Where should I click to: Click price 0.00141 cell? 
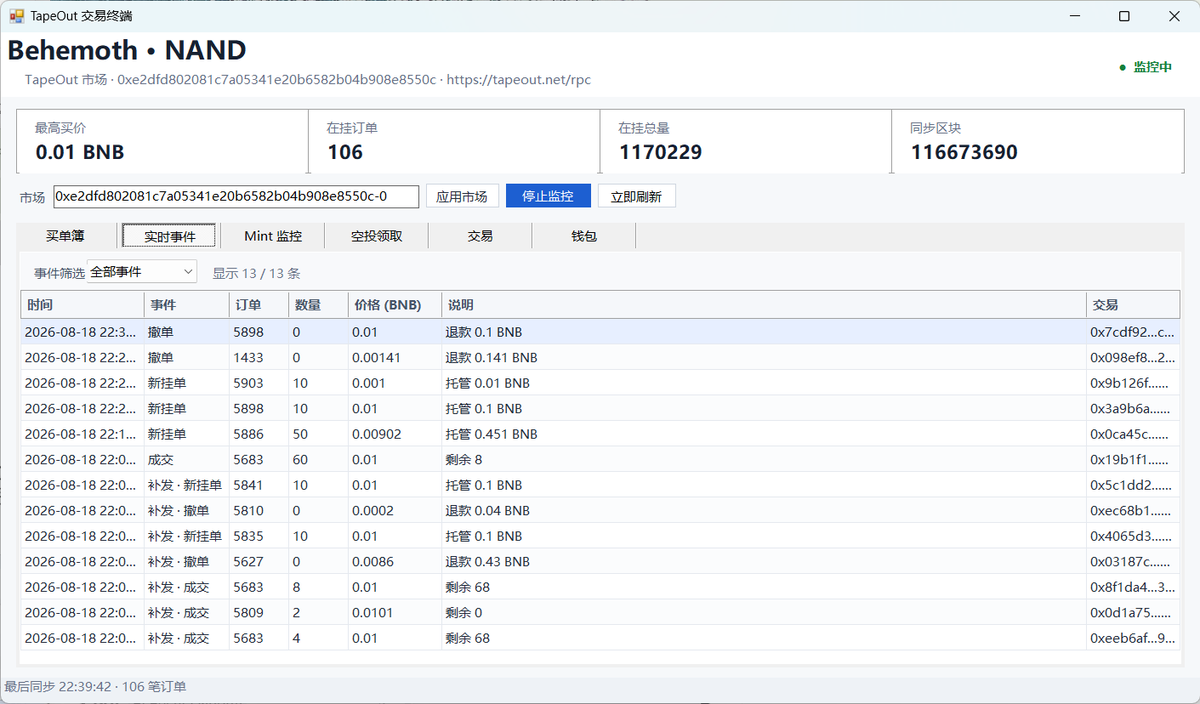tap(394, 357)
